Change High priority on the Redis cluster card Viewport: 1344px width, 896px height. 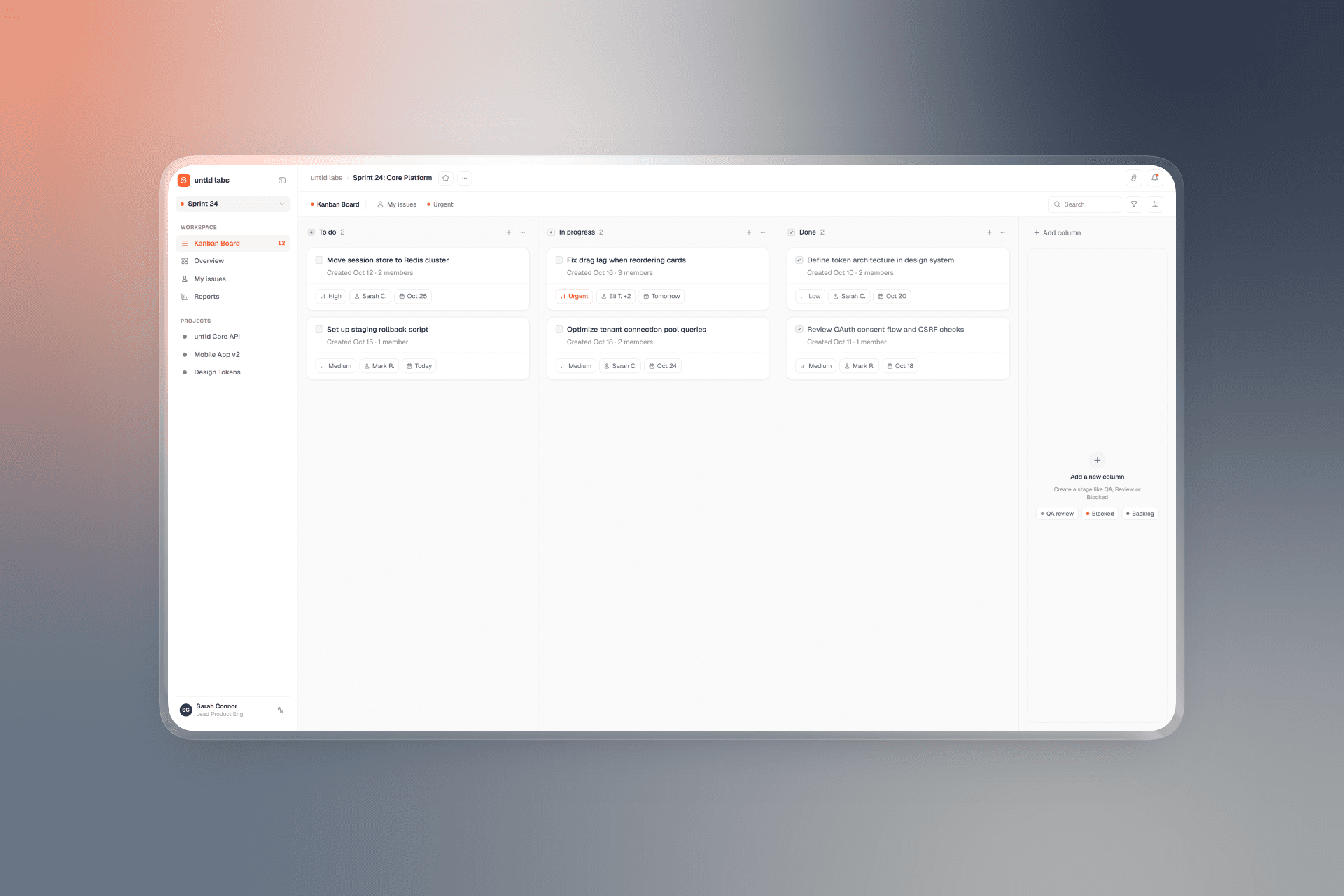tap(331, 296)
